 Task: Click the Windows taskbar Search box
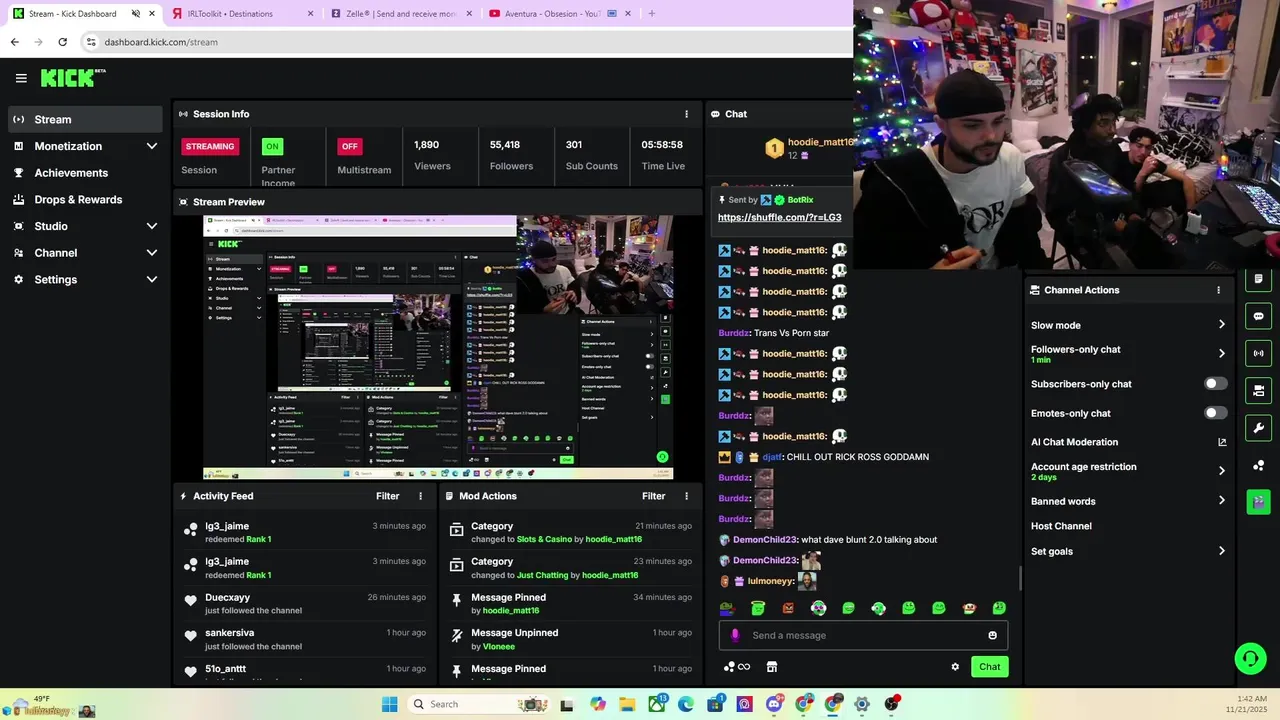click(479, 704)
